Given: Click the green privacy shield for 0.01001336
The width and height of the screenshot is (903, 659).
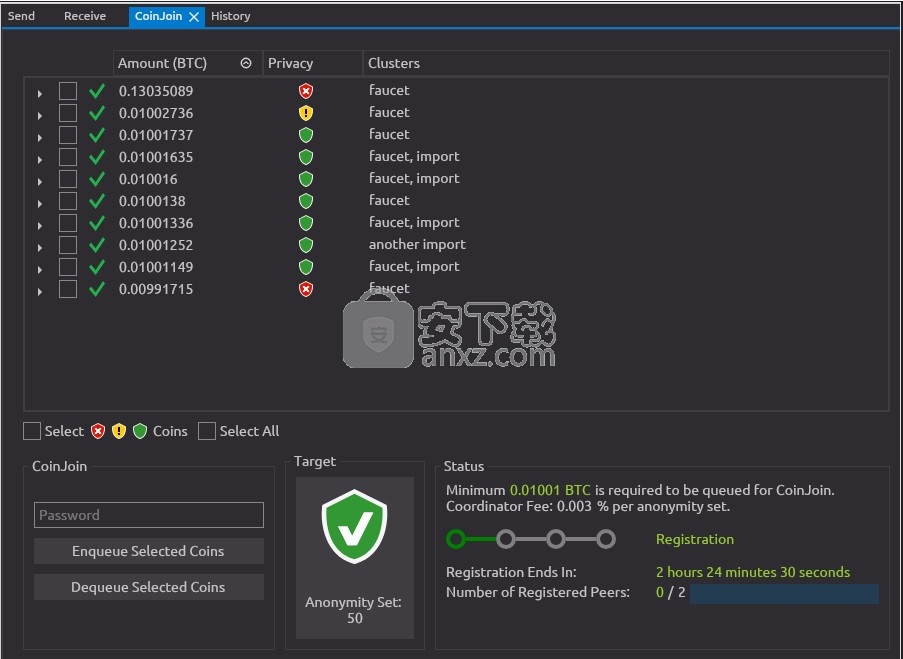Looking at the screenshot, I should [306, 223].
